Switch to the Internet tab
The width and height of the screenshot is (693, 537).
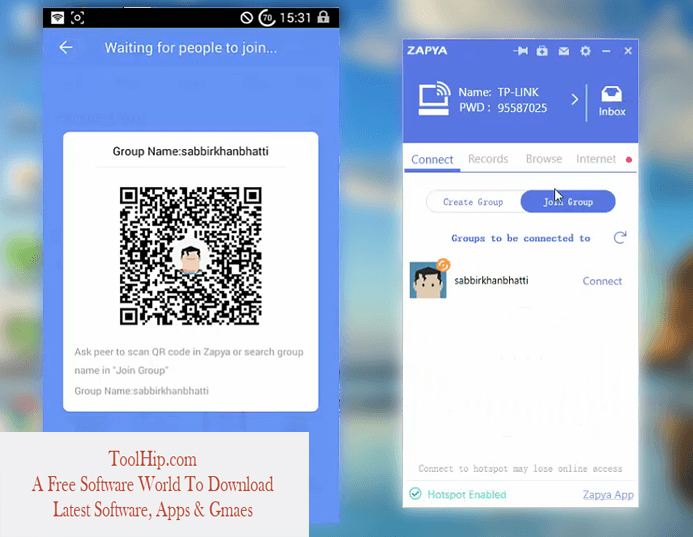(x=596, y=159)
